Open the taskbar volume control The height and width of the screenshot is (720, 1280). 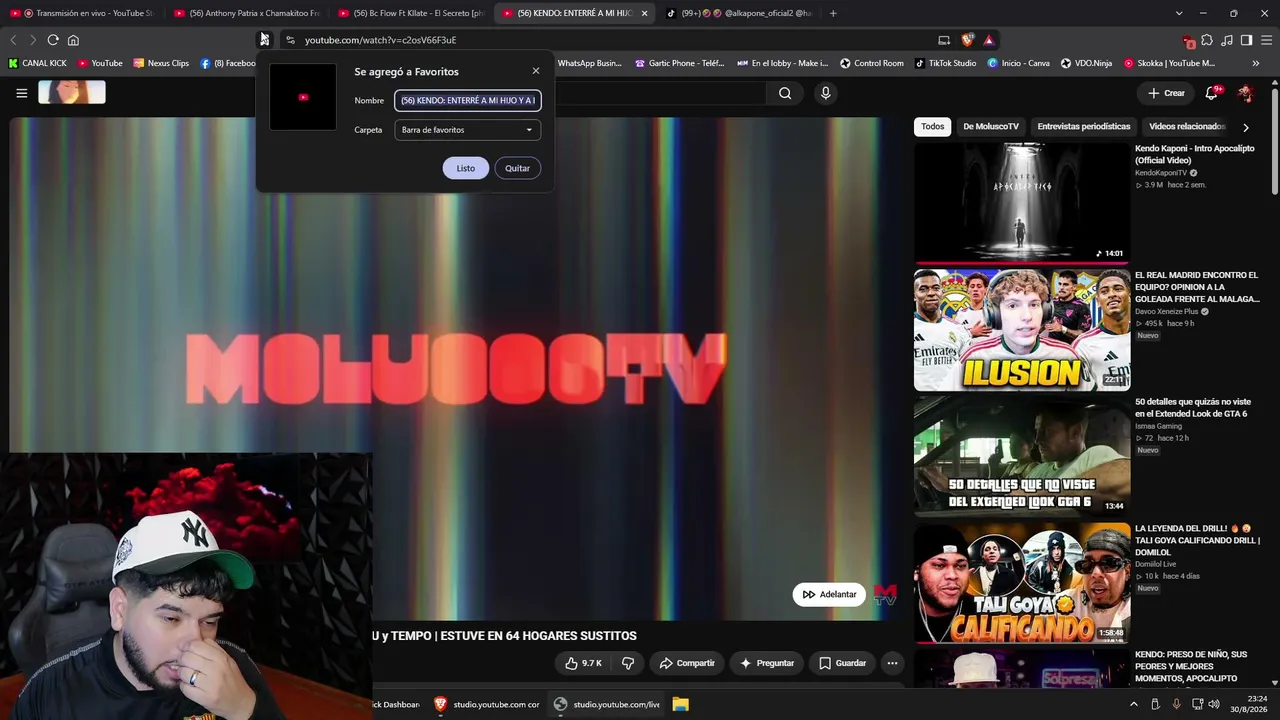coord(1214,704)
